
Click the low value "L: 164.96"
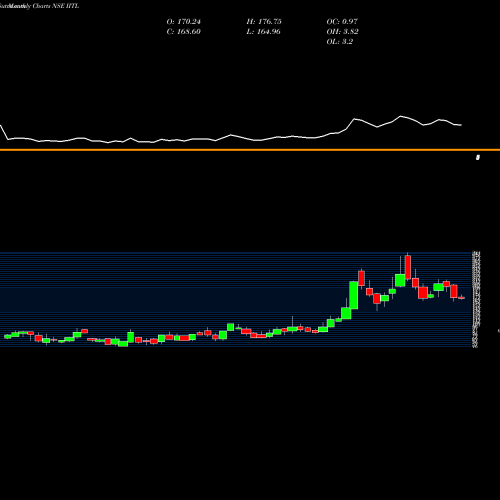tap(264, 32)
